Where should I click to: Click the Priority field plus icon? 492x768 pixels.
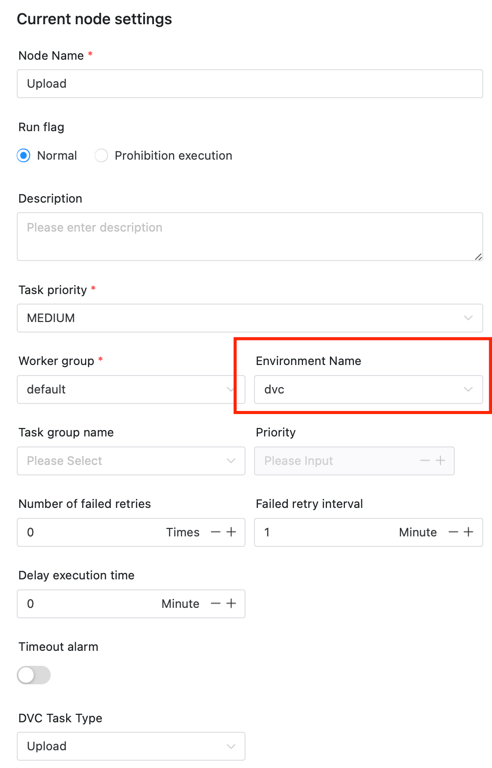(441, 460)
